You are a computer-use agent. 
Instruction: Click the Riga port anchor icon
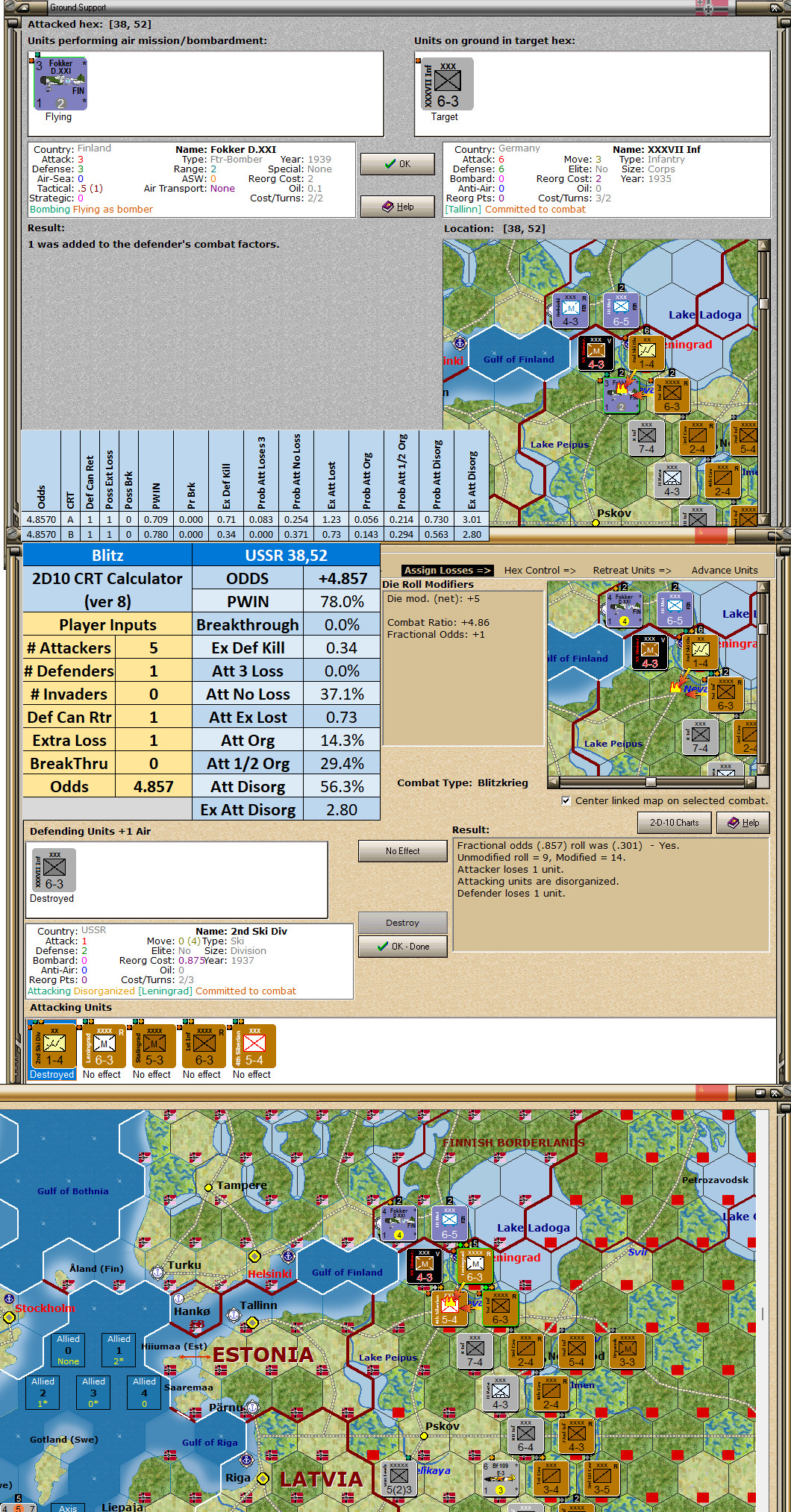pyautogui.click(x=246, y=1460)
